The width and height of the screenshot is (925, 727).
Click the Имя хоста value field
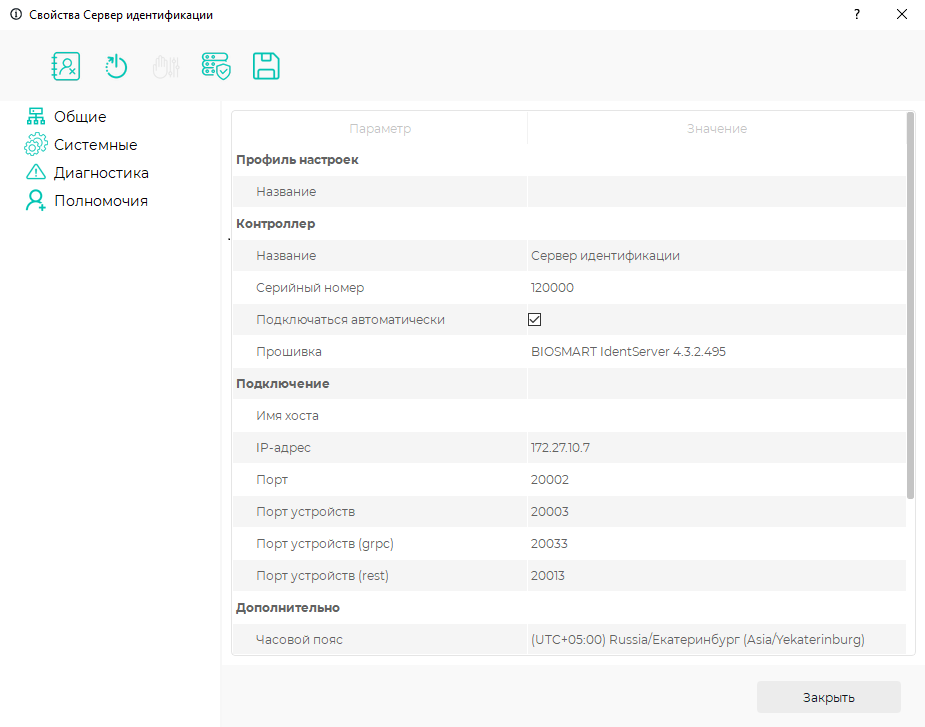pyautogui.click(x=716, y=415)
